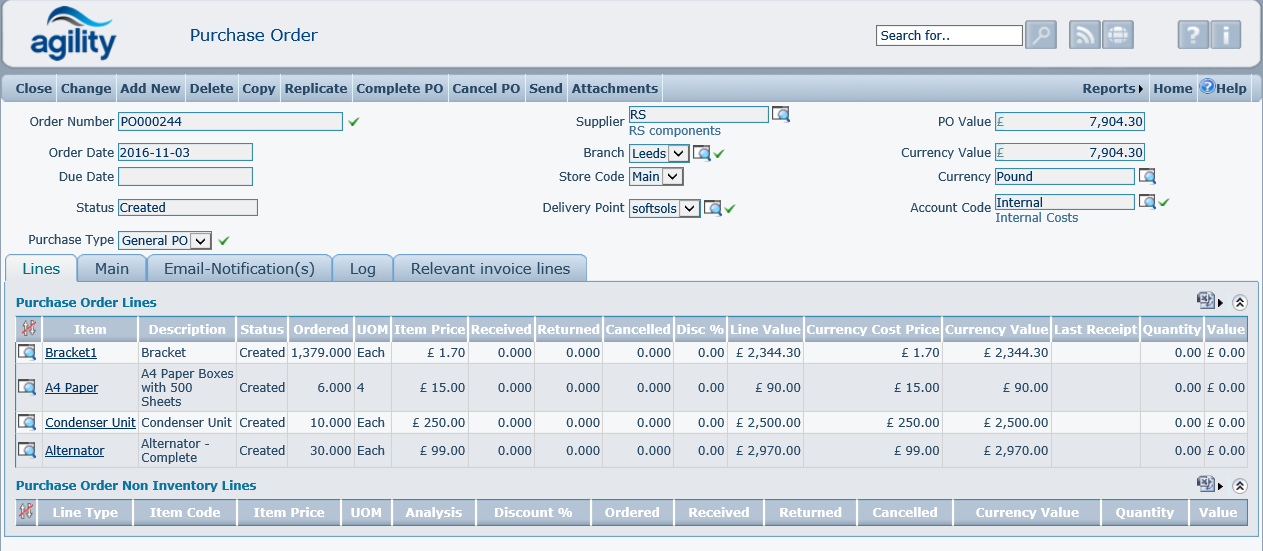Open Supplier lookup magnifier icon
The height and width of the screenshot is (551, 1263).
click(781, 115)
